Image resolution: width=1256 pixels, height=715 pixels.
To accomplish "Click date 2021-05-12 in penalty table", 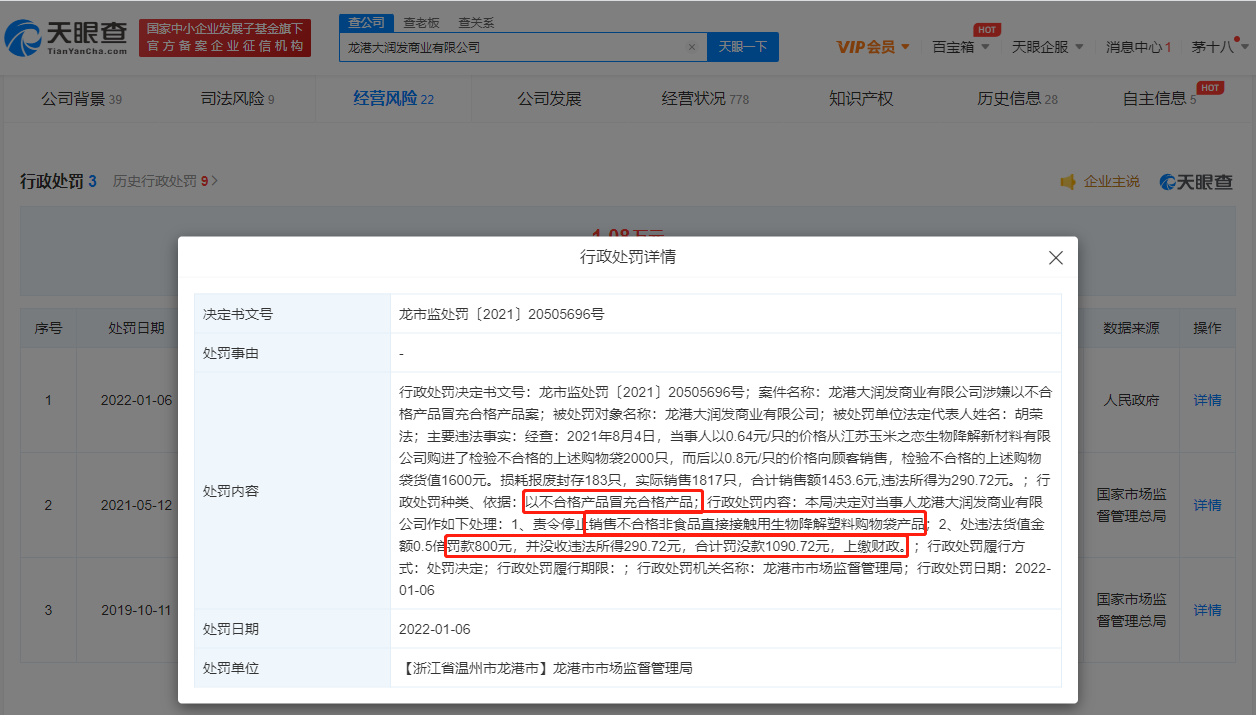I will tap(136, 505).
